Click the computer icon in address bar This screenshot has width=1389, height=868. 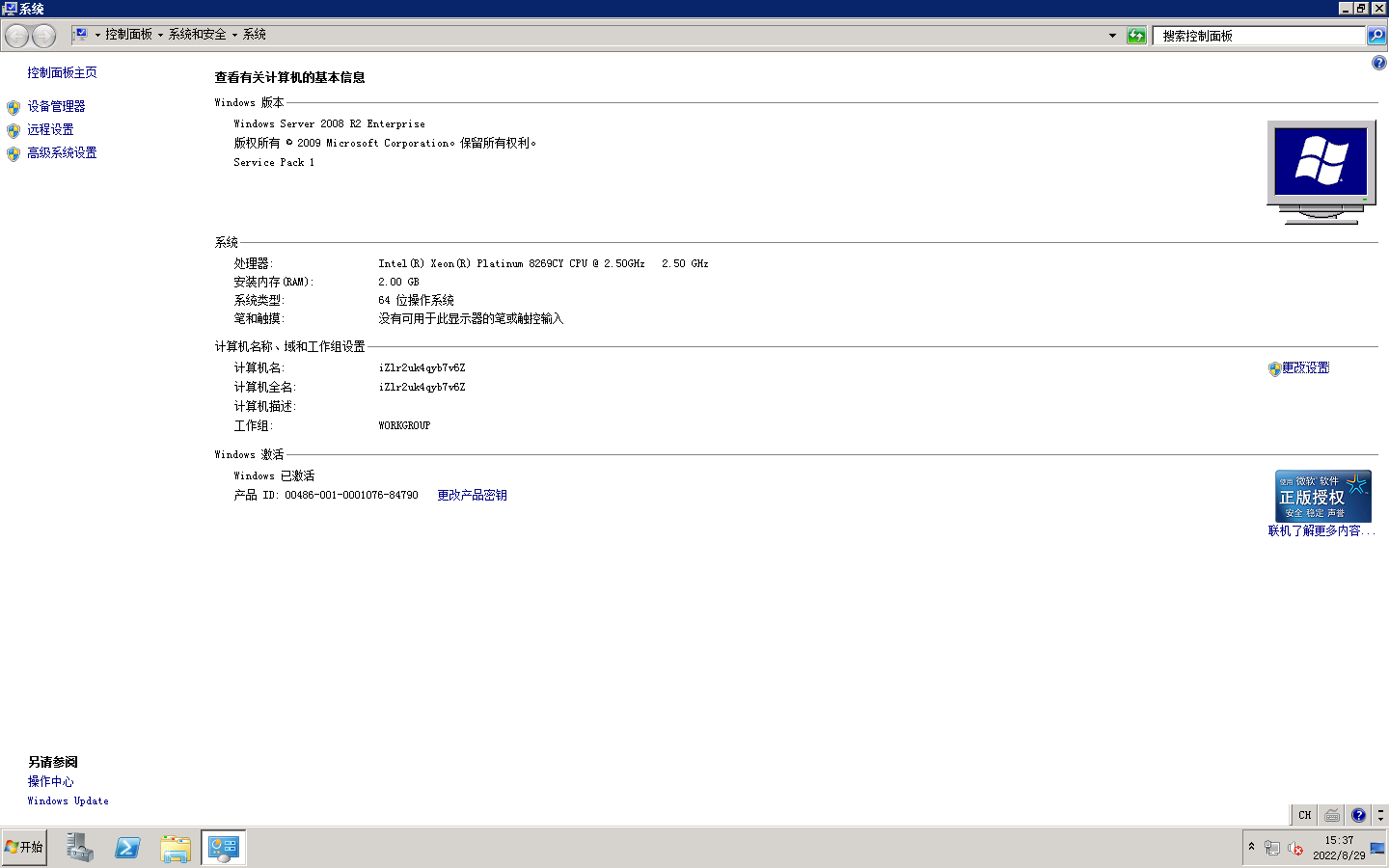tap(81, 35)
